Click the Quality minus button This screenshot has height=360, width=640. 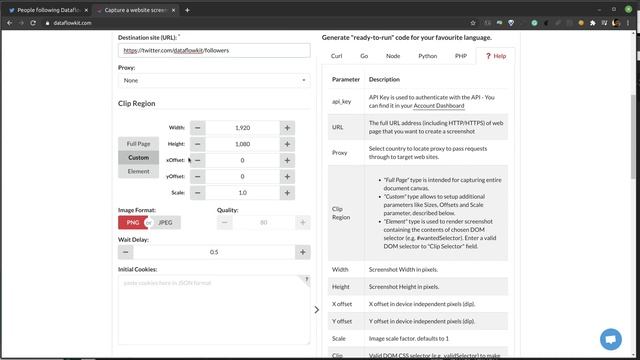pos(224,222)
